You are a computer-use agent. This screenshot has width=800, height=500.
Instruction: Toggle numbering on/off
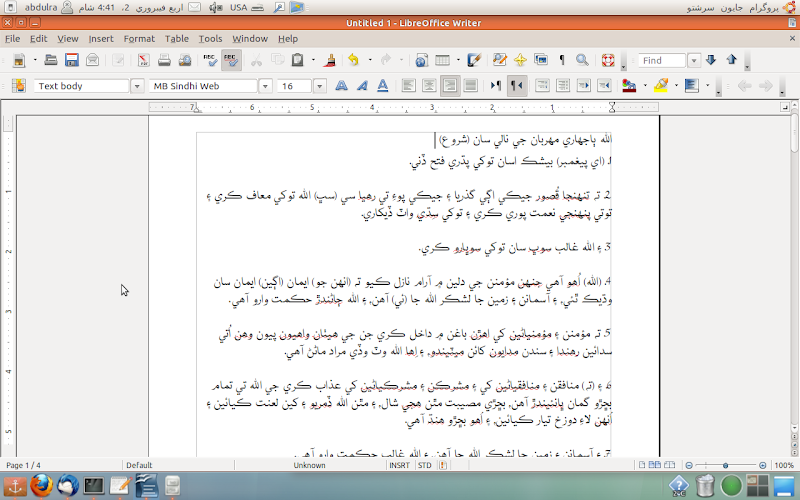pyautogui.click(x=542, y=86)
